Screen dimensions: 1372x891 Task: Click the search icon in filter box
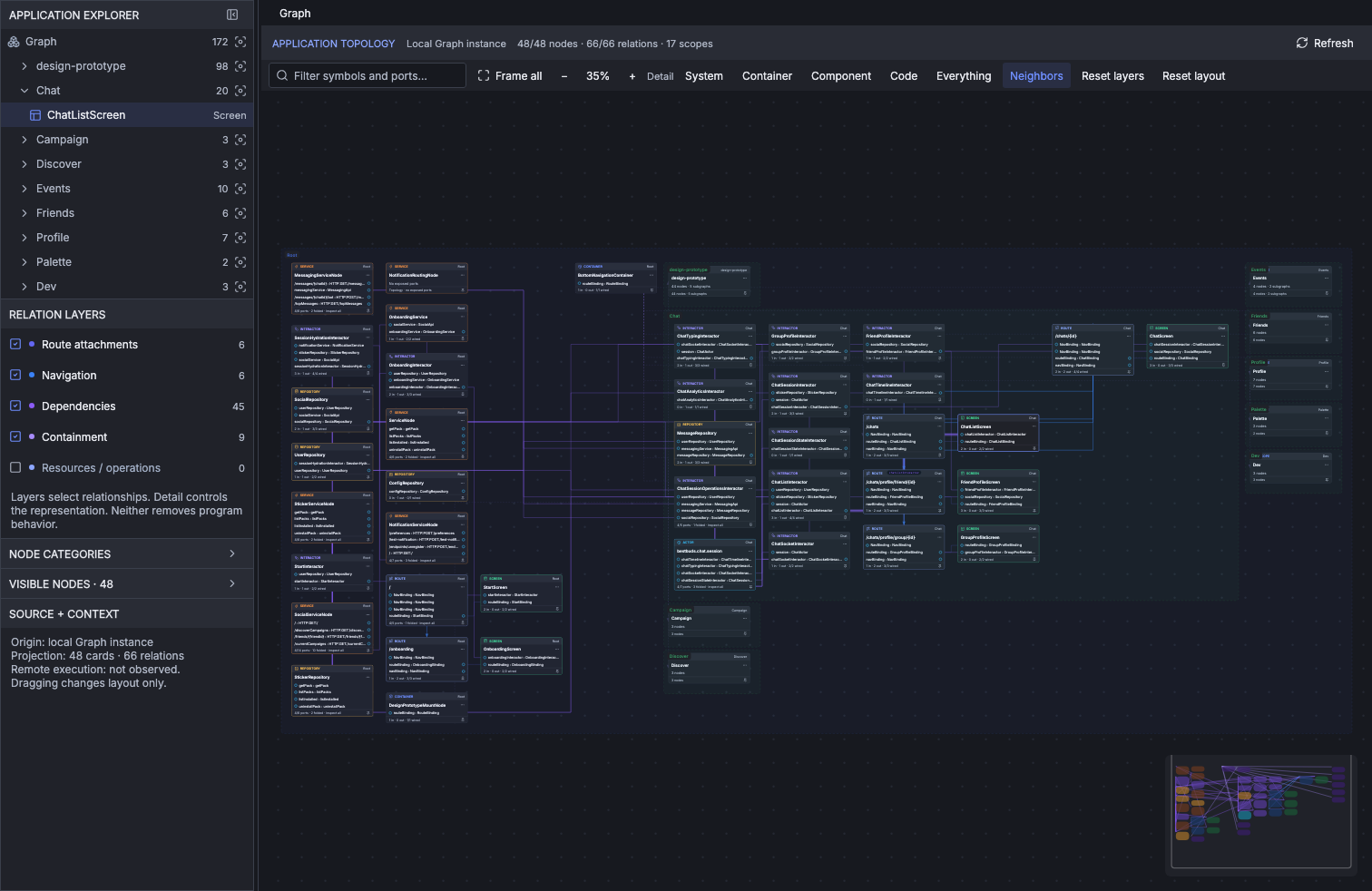pos(283,76)
